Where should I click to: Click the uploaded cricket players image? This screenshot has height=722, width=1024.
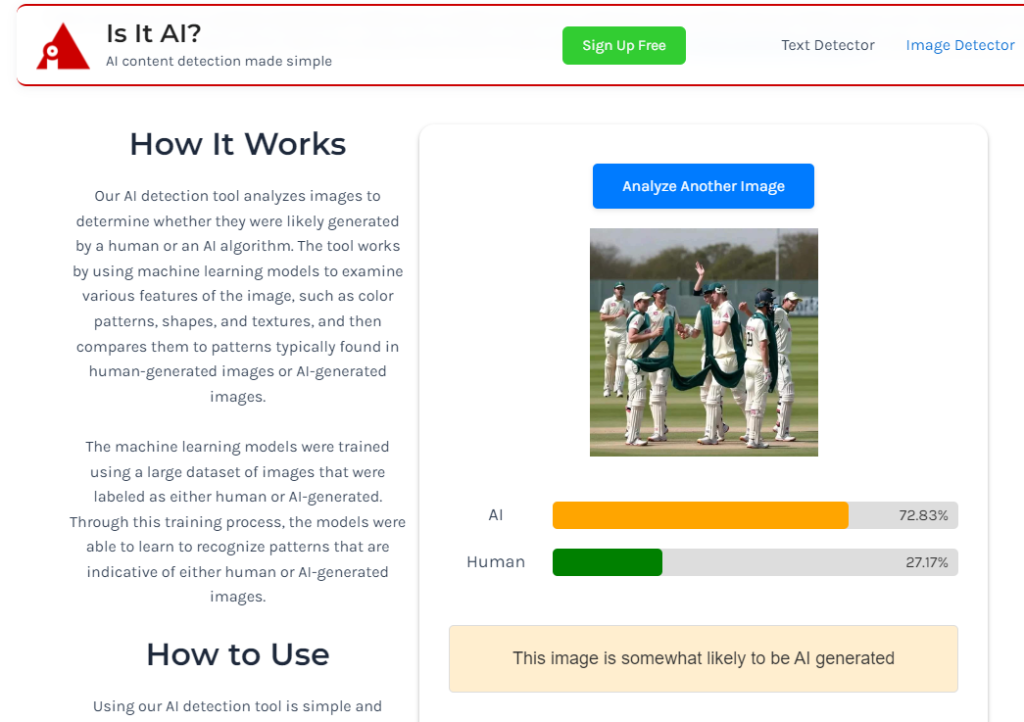(703, 342)
